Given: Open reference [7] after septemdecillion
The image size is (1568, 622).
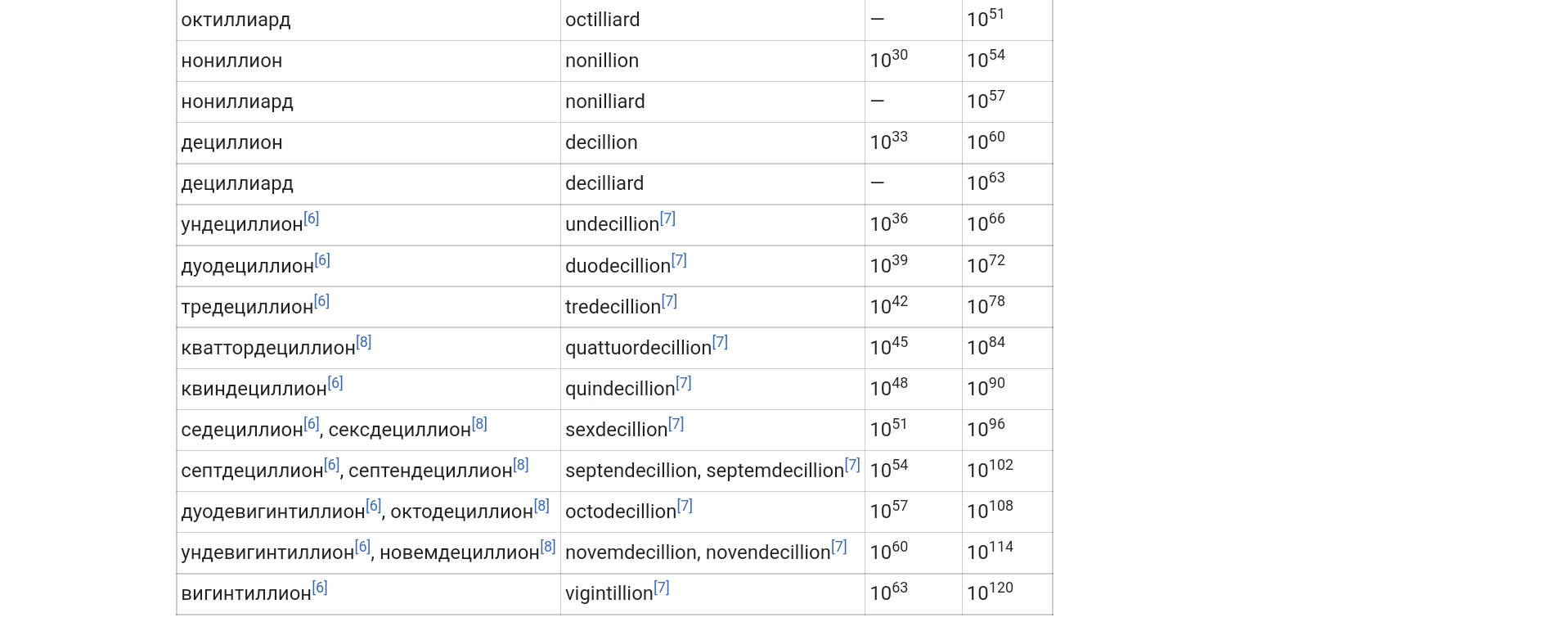Looking at the screenshot, I should (852, 465).
